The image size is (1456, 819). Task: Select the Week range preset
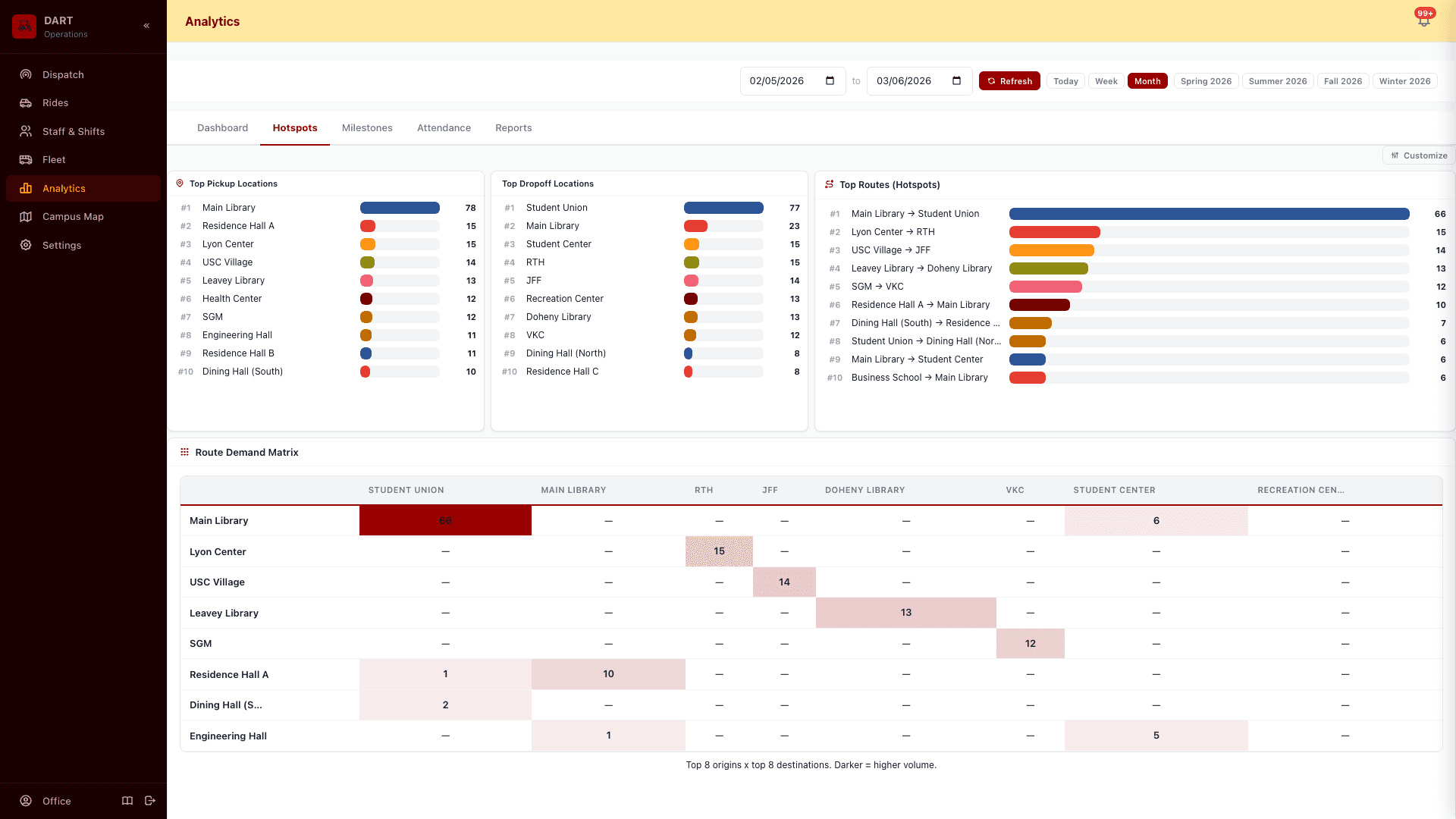tap(1106, 81)
